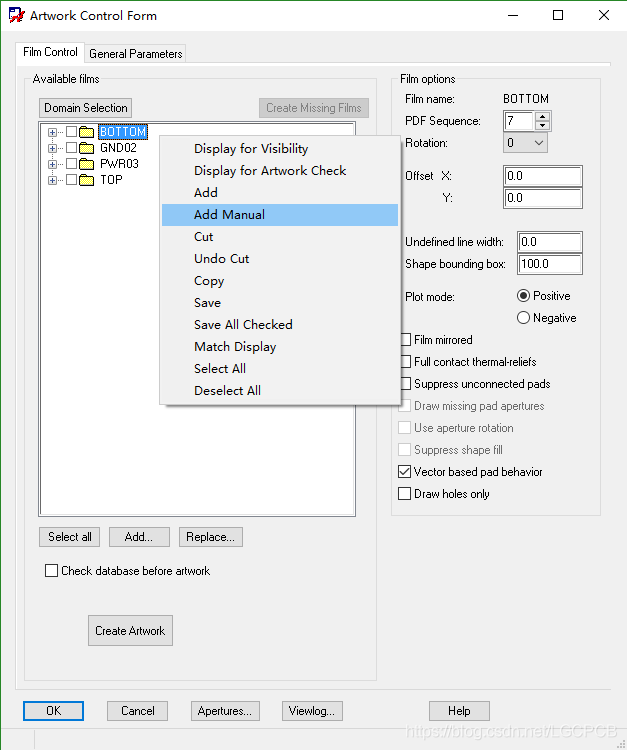Choose Copy in context menu

pyautogui.click(x=280, y=281)
